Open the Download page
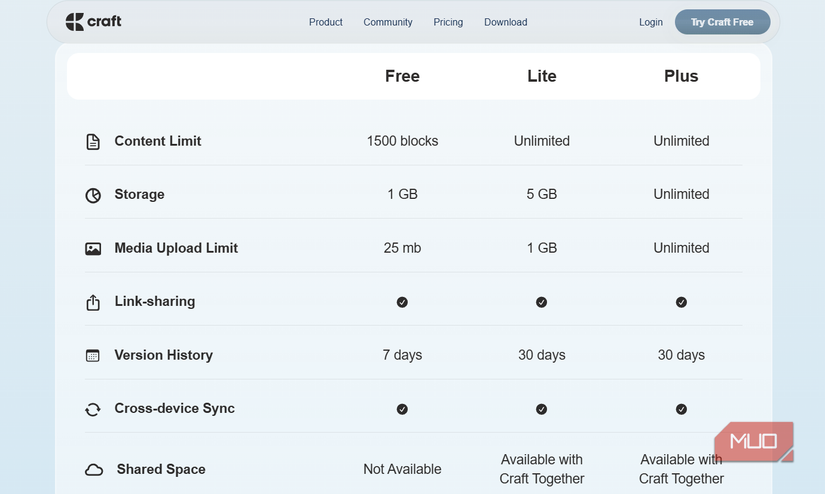This screenshot has height=494, width=825. tap(506, 22)
